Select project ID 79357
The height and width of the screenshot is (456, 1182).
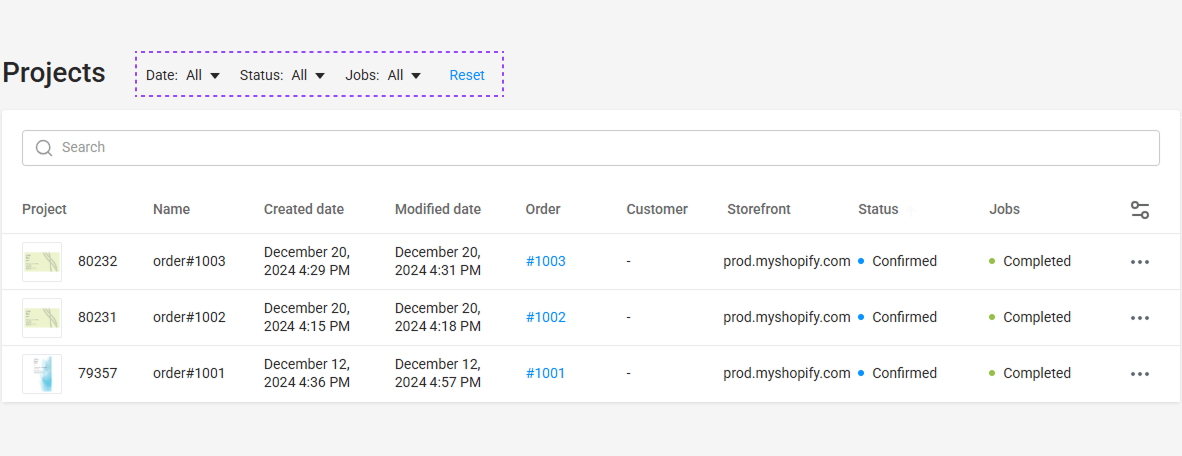tap(98, 373)
